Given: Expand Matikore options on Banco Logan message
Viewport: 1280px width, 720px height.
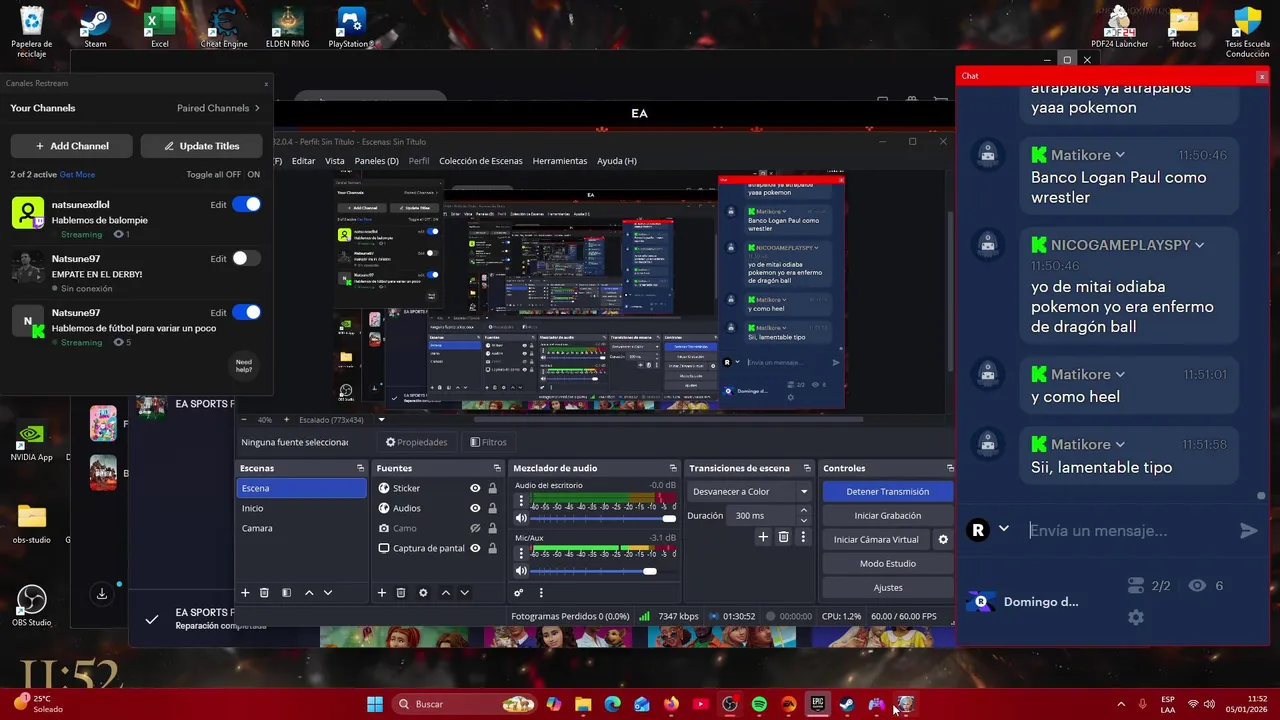Looking at the screenshot, I should click(1120, 155).
